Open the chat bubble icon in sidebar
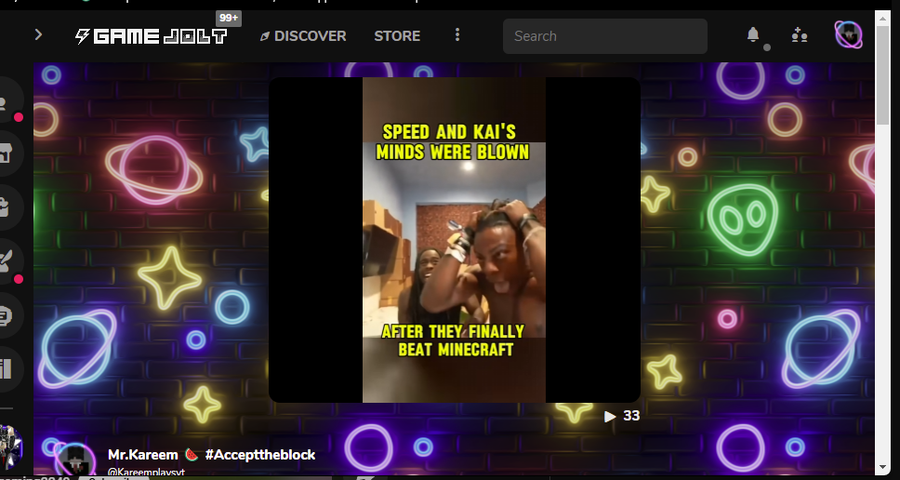 [x=6, y=316]
